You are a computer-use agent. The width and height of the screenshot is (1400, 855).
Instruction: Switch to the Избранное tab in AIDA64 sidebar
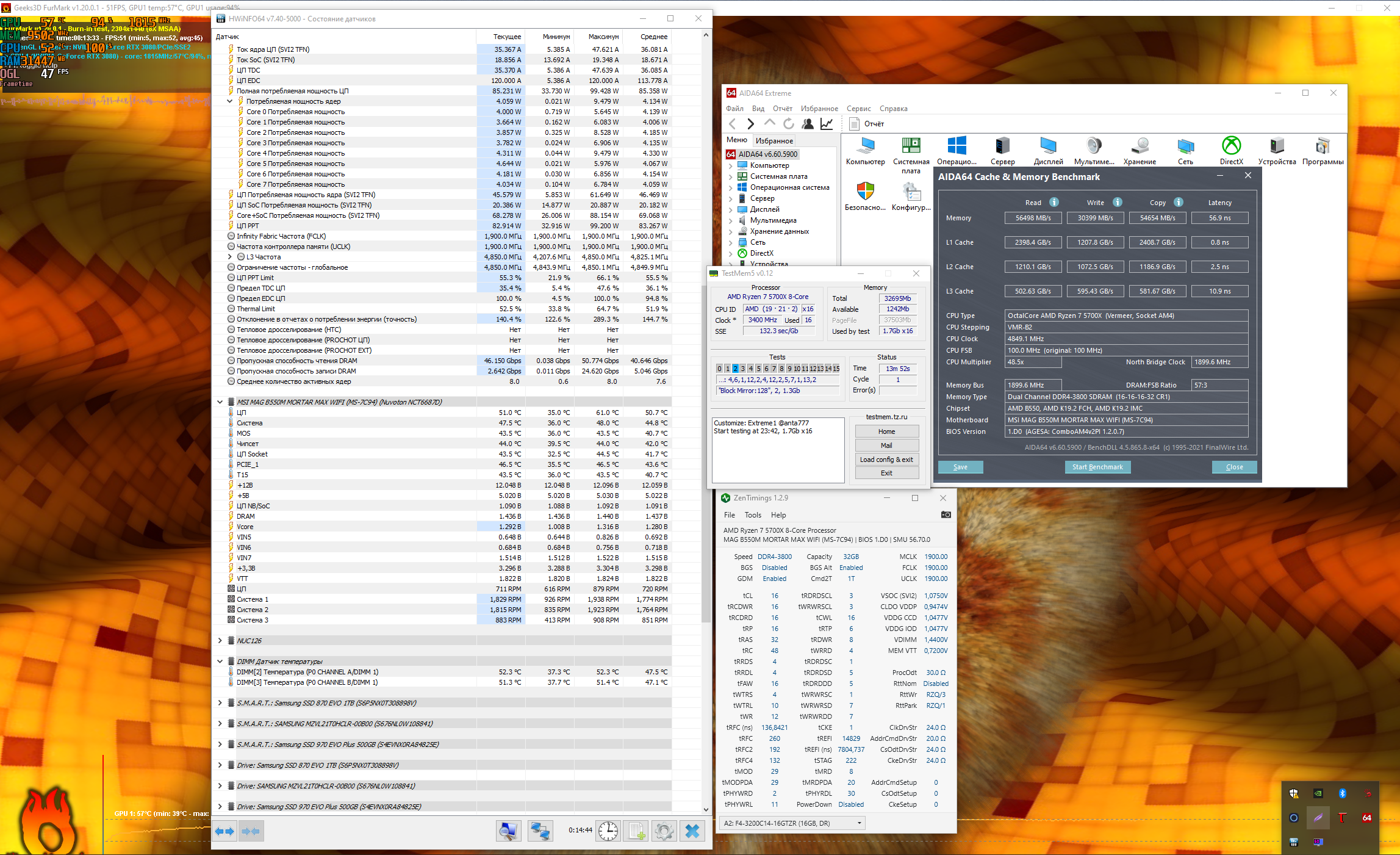(x=774, y=141)
